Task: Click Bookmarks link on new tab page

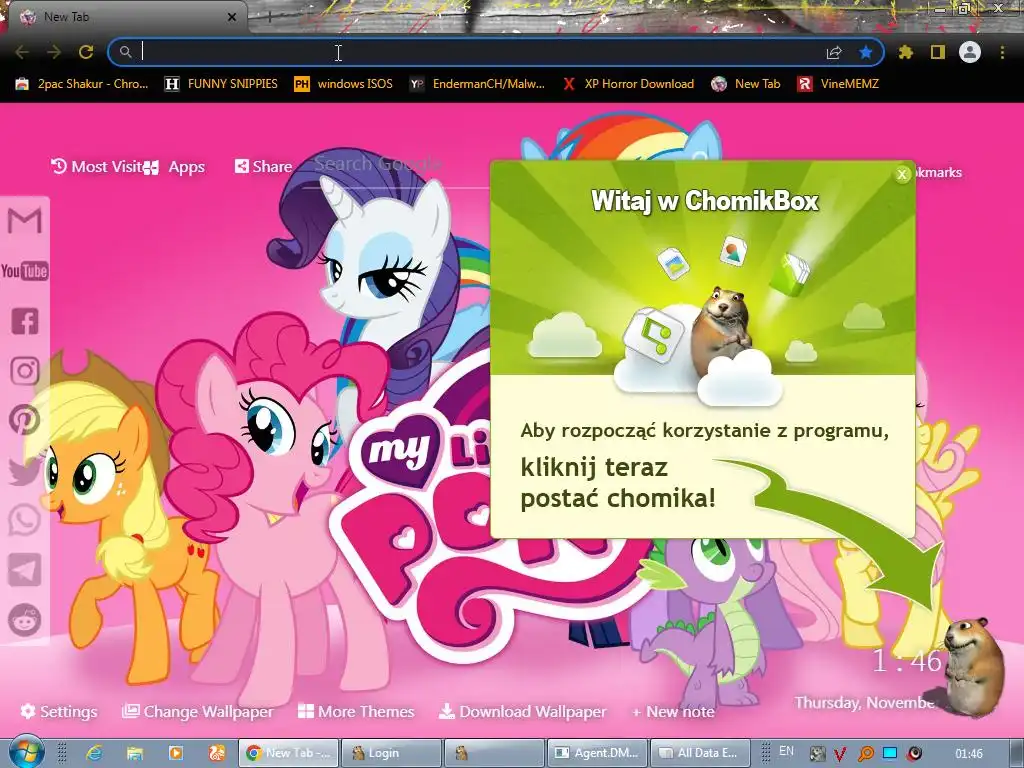Action: click(x=939, y=172)
